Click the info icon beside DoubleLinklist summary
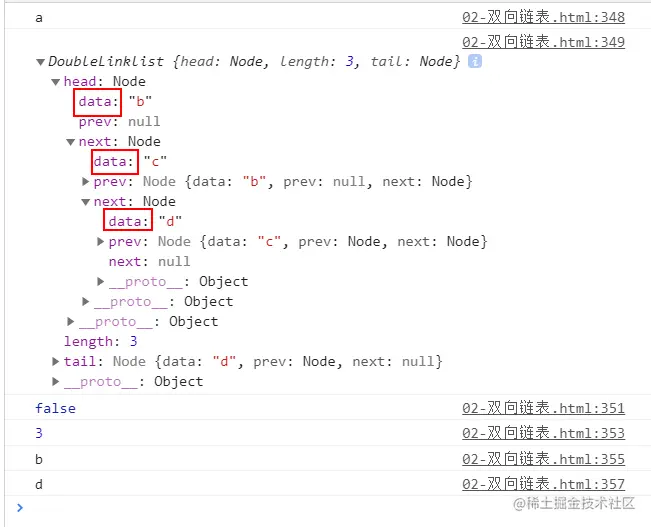This screenshot has height=527, width=651. pyautogui.click(x=475, y=61)
